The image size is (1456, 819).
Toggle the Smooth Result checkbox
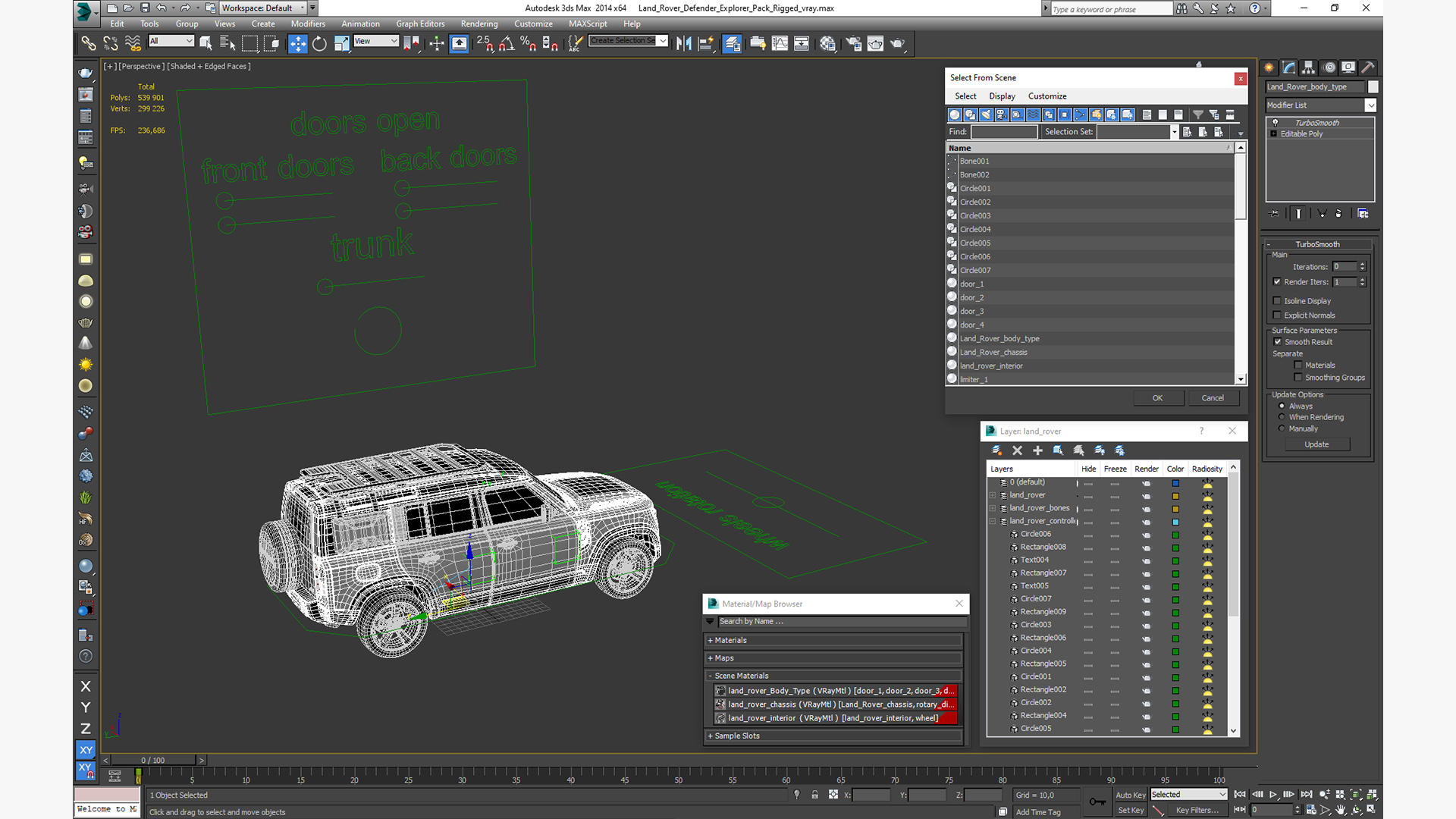(1278, 342)
